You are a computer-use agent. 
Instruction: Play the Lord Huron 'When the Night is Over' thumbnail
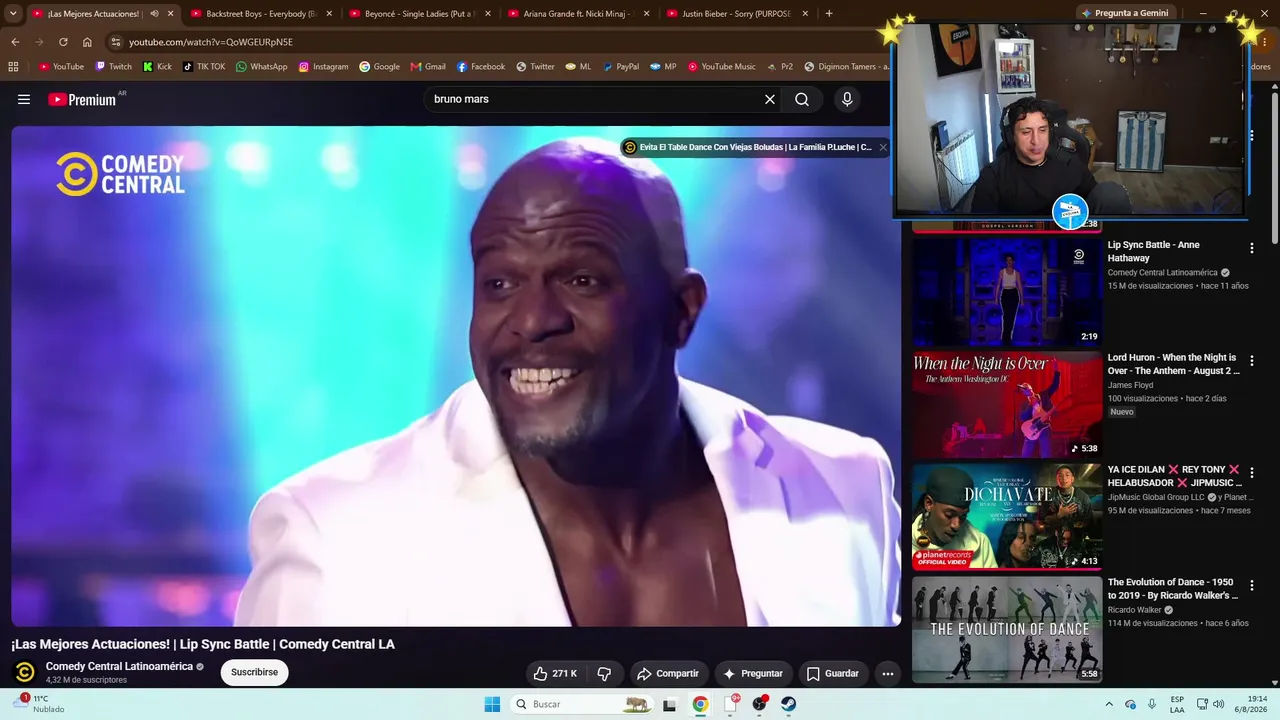[1007, 404]
